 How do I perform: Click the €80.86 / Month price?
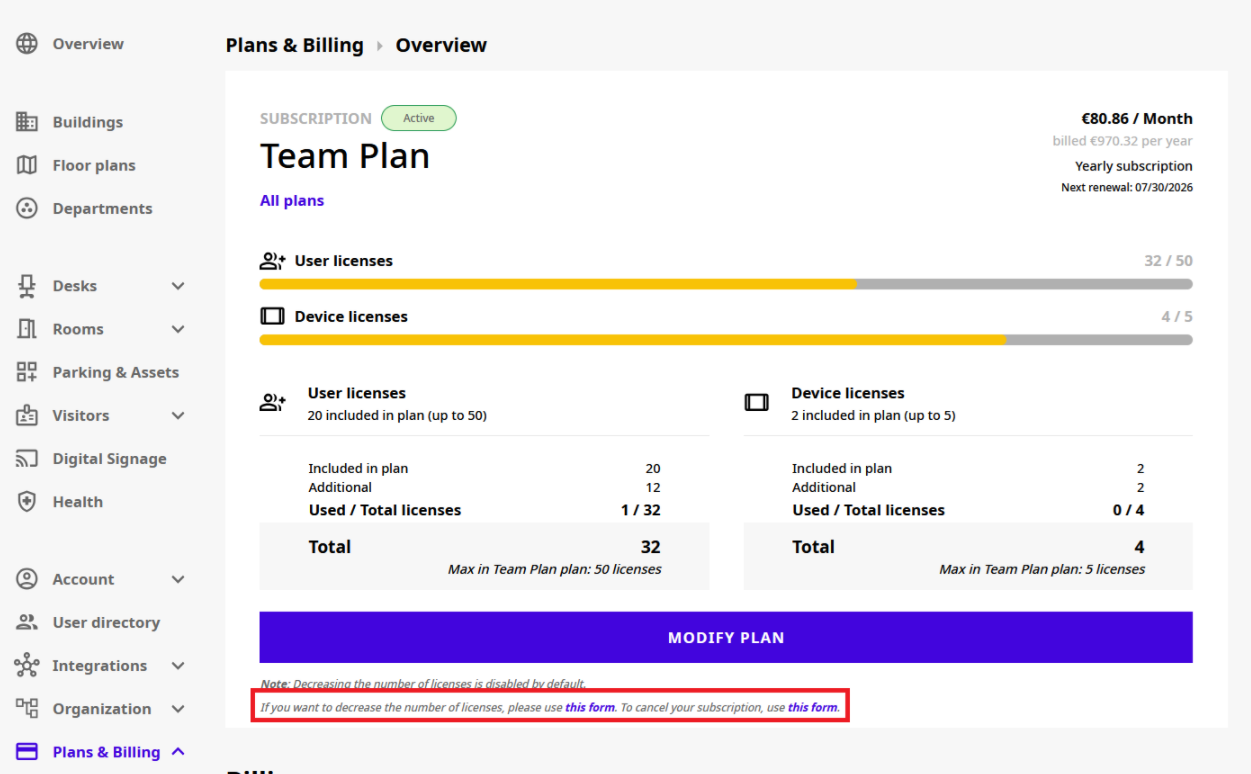[1137, 118]
